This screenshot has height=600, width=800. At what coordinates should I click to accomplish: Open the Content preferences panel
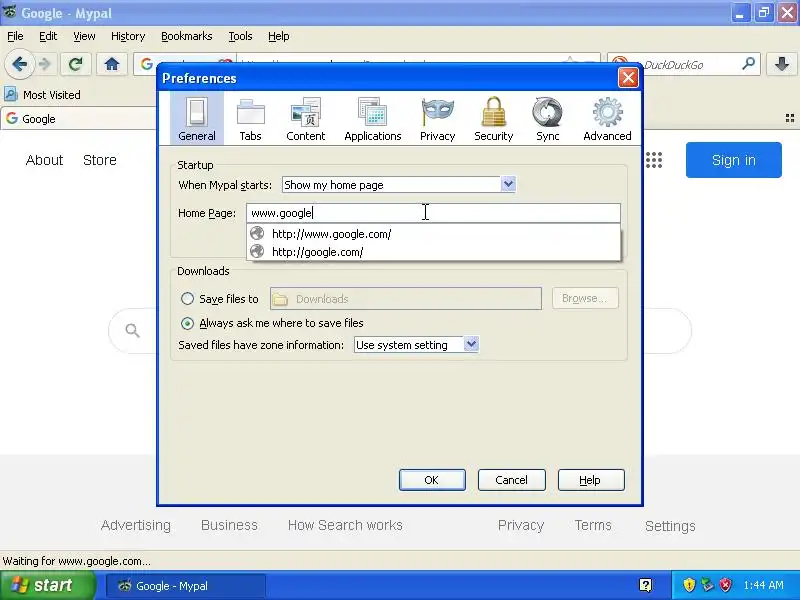305,118
